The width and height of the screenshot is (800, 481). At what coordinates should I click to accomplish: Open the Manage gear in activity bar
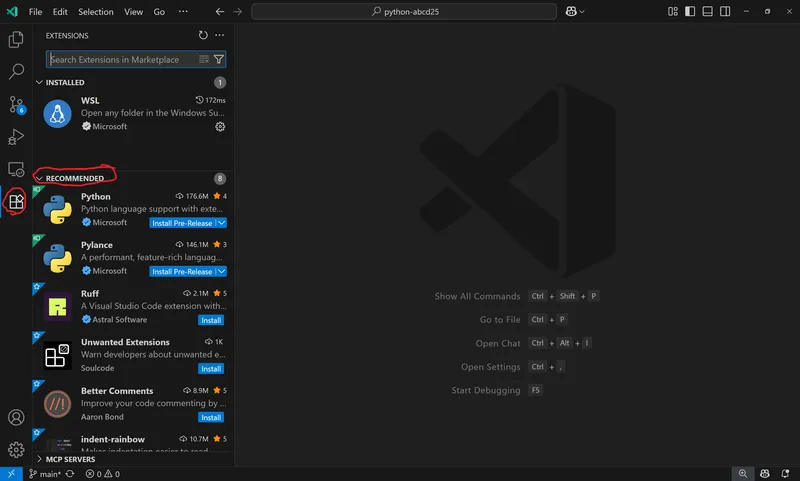[x=16, y=449]
